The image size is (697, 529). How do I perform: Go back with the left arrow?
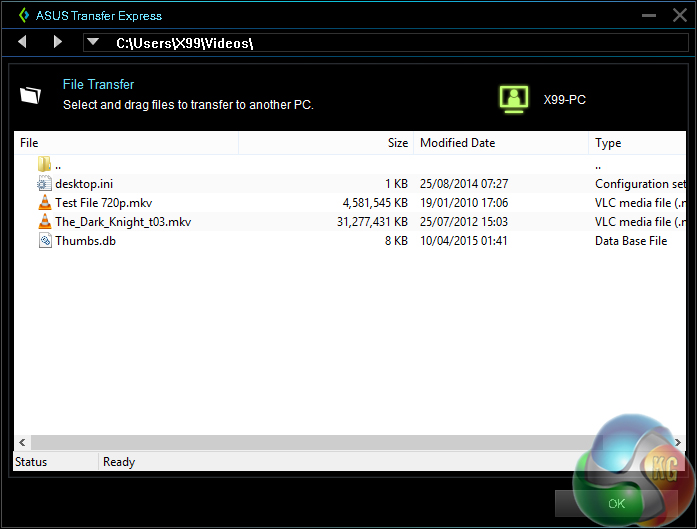(x=22, y=42)
